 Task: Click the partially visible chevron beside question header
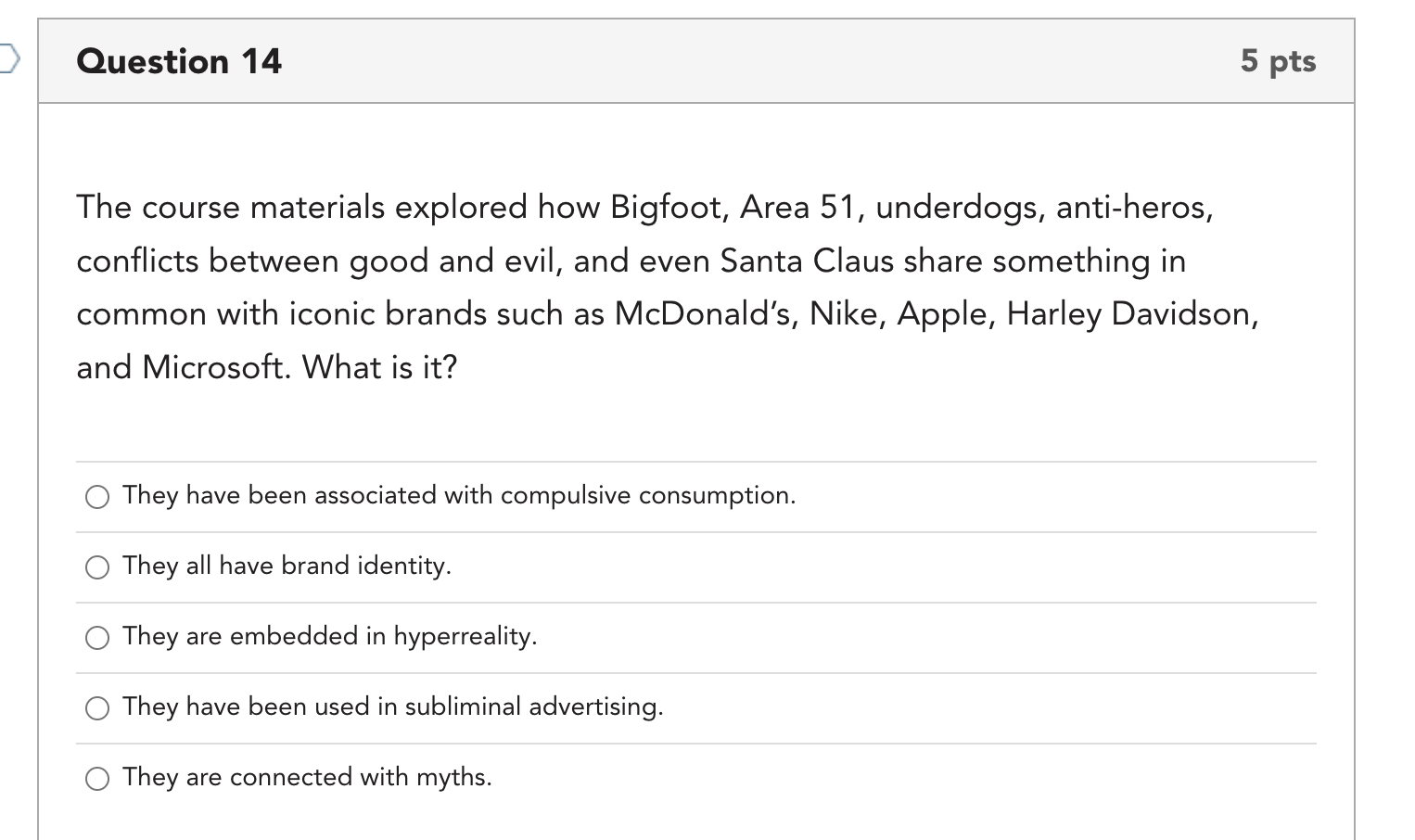click(9, 57)
